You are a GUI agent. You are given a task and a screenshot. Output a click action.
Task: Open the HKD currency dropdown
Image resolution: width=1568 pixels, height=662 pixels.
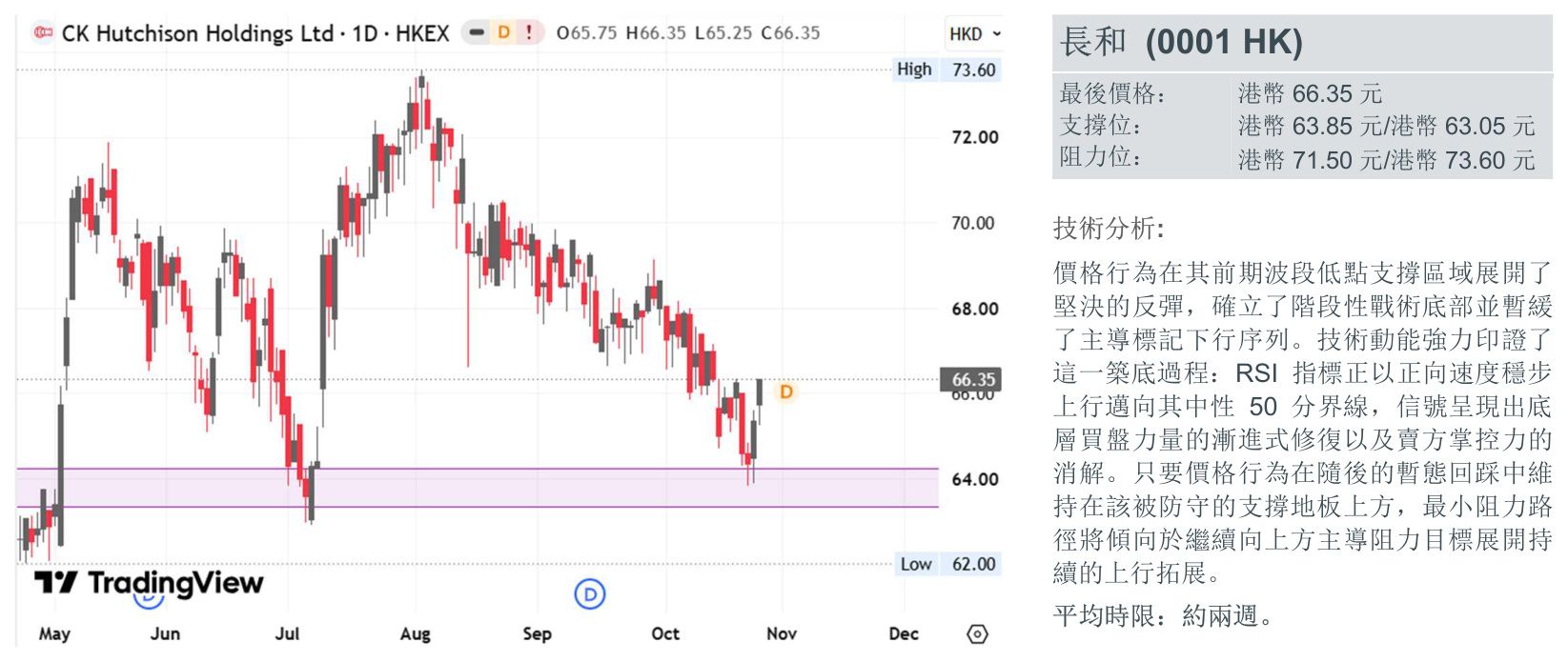[975, 34]
